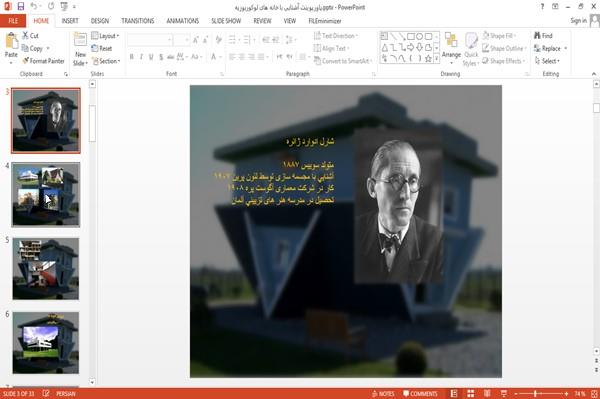Decrease font size with the small A
600x399 pixels.
coord(205,40)
